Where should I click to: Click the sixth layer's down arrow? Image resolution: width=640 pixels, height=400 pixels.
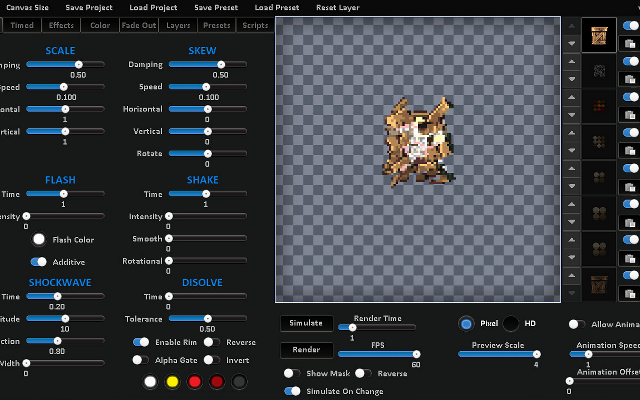pos(571,222)
